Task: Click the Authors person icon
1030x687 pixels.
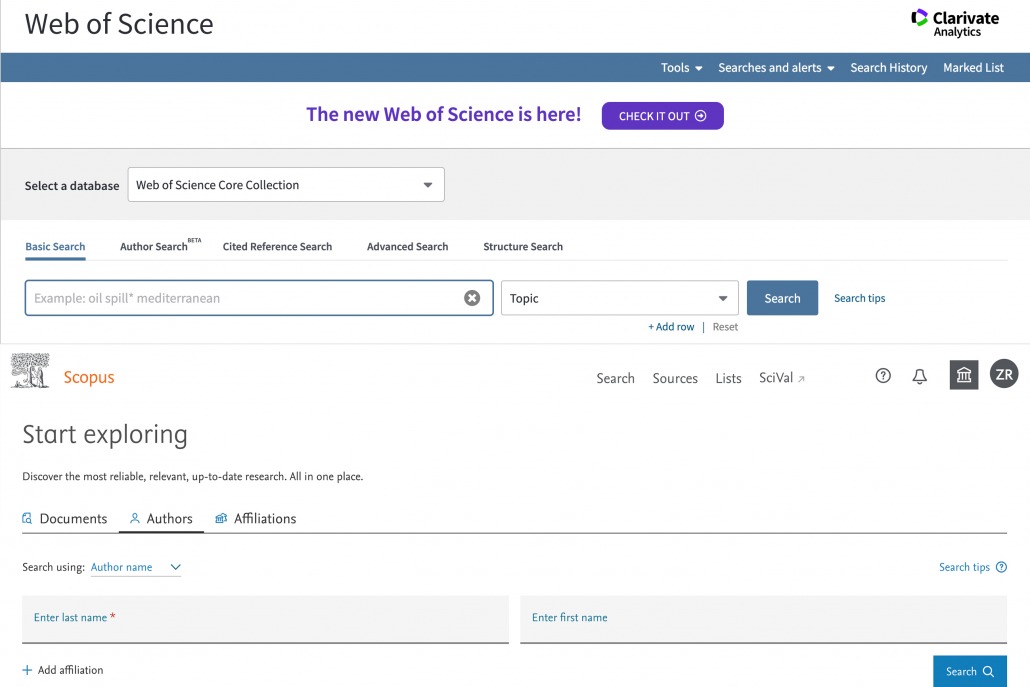Action: [135, 518]
